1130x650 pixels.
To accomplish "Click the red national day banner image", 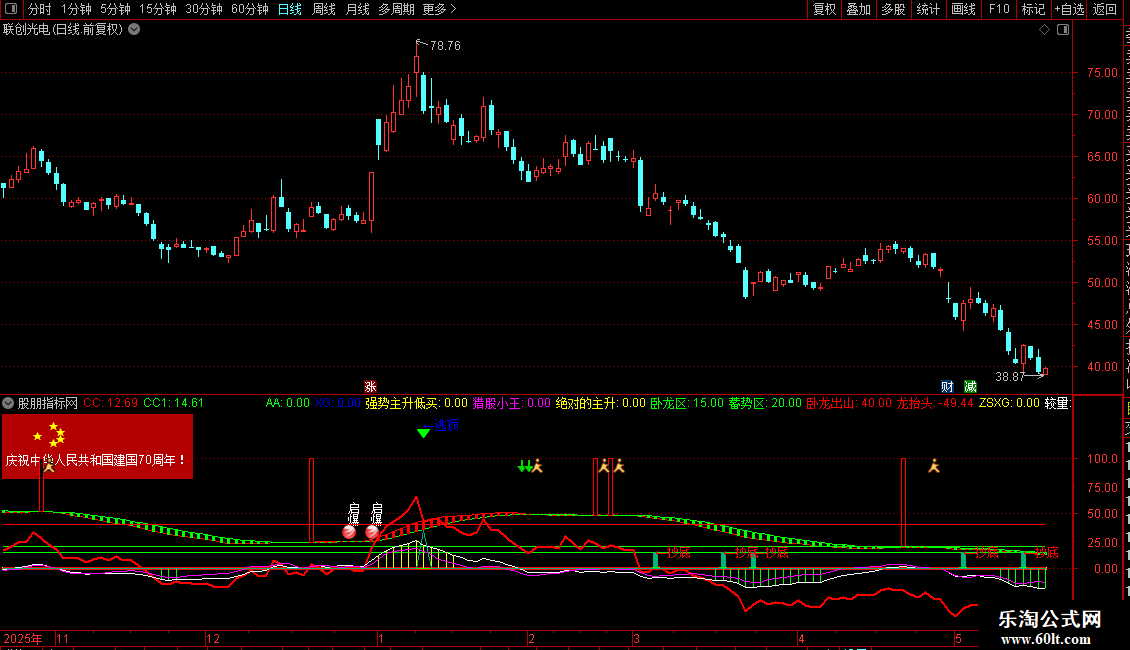I will [97, 446].
